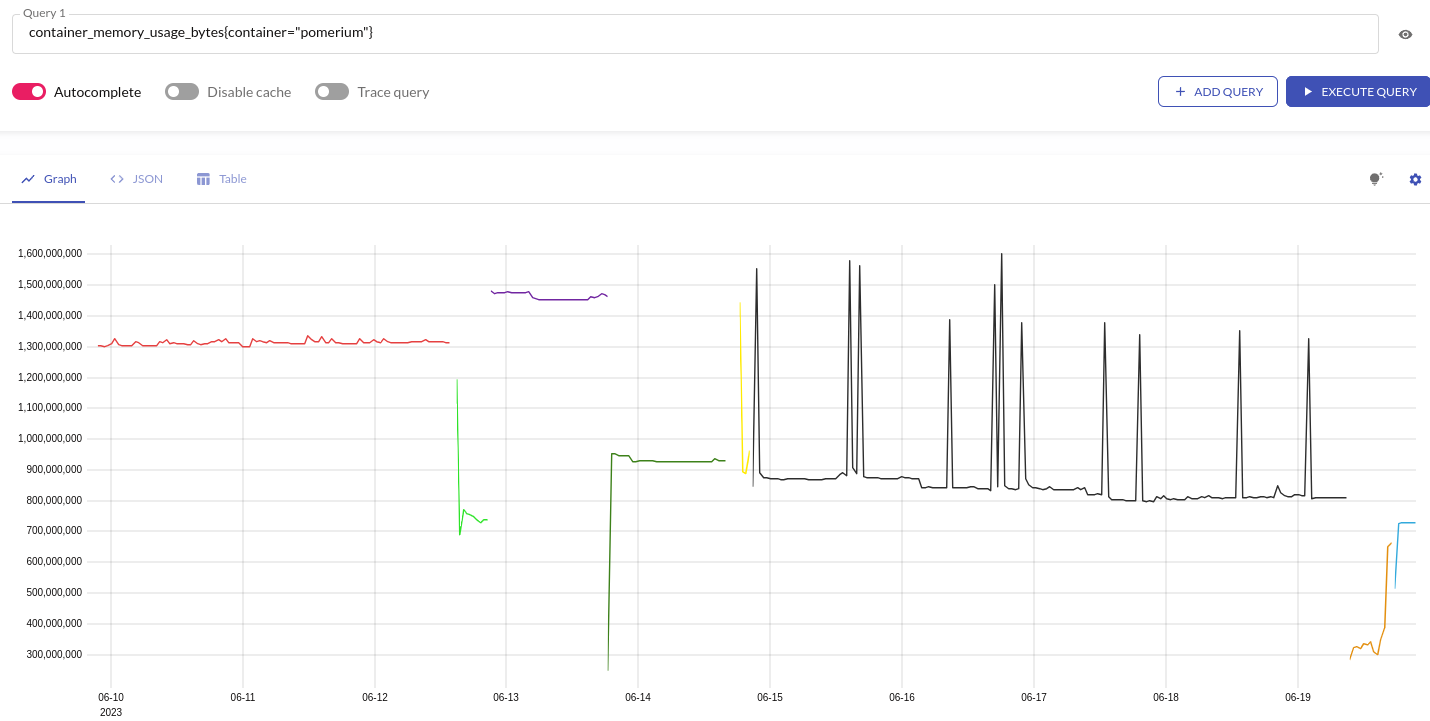This screenshot has width=1430, height=721.
Task: Enable the Disable cache toggle
Action: point(182,91)
